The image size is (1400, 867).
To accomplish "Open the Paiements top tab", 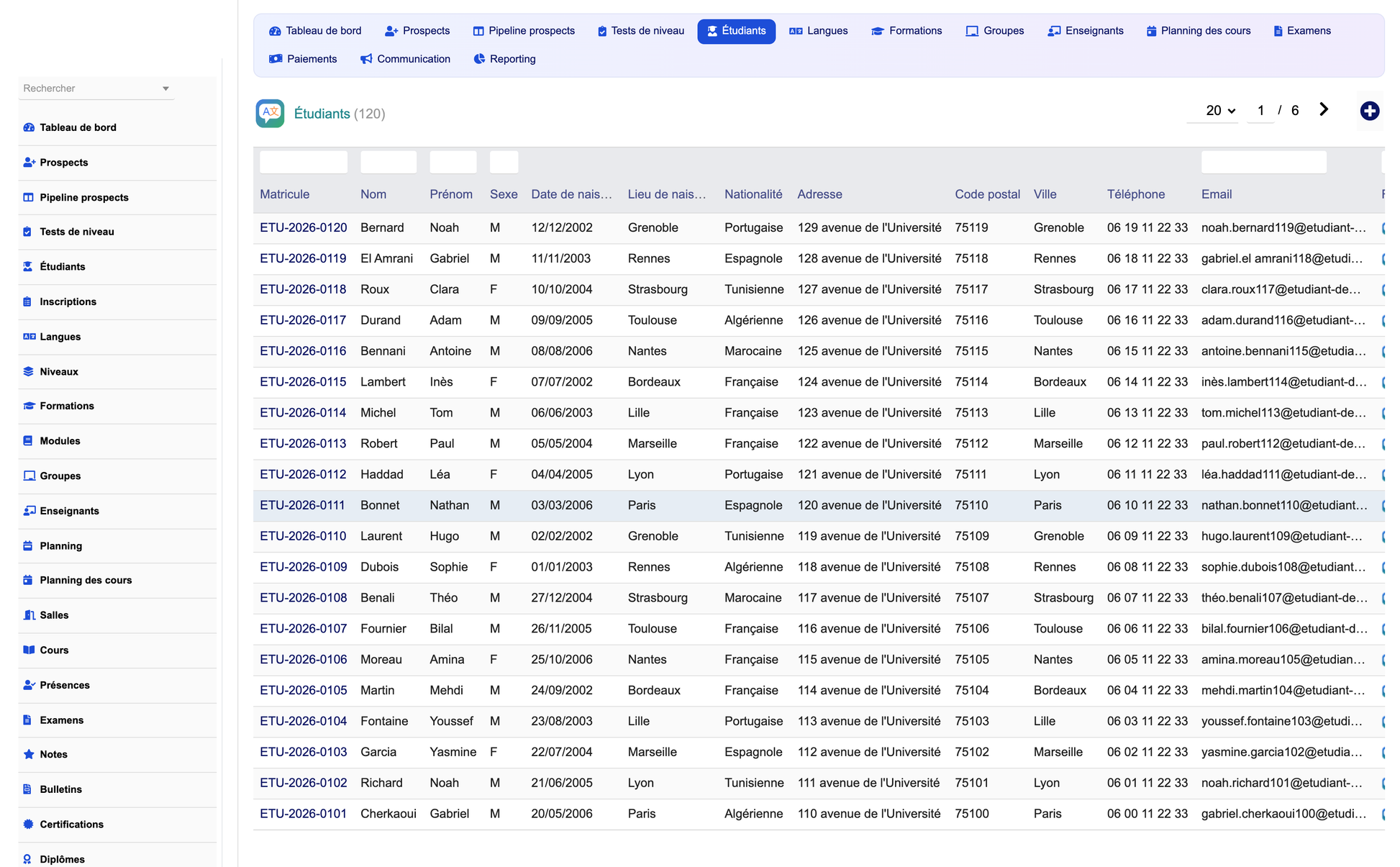I will tap(303, 59).
